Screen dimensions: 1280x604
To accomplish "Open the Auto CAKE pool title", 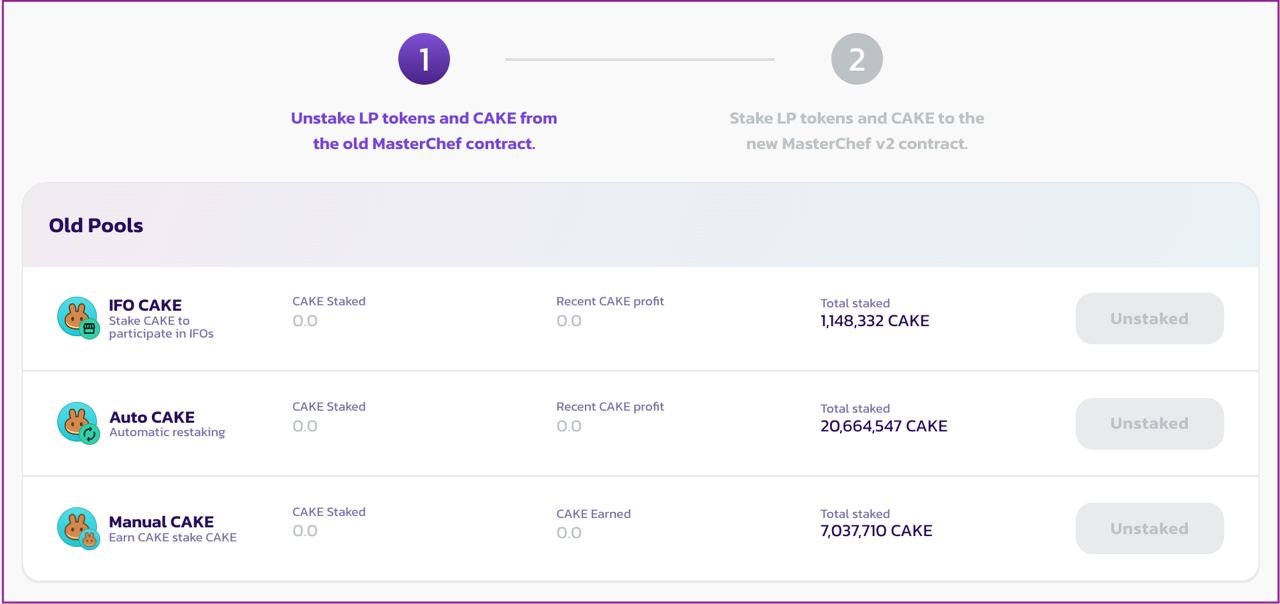I will (x=151, y=417).
